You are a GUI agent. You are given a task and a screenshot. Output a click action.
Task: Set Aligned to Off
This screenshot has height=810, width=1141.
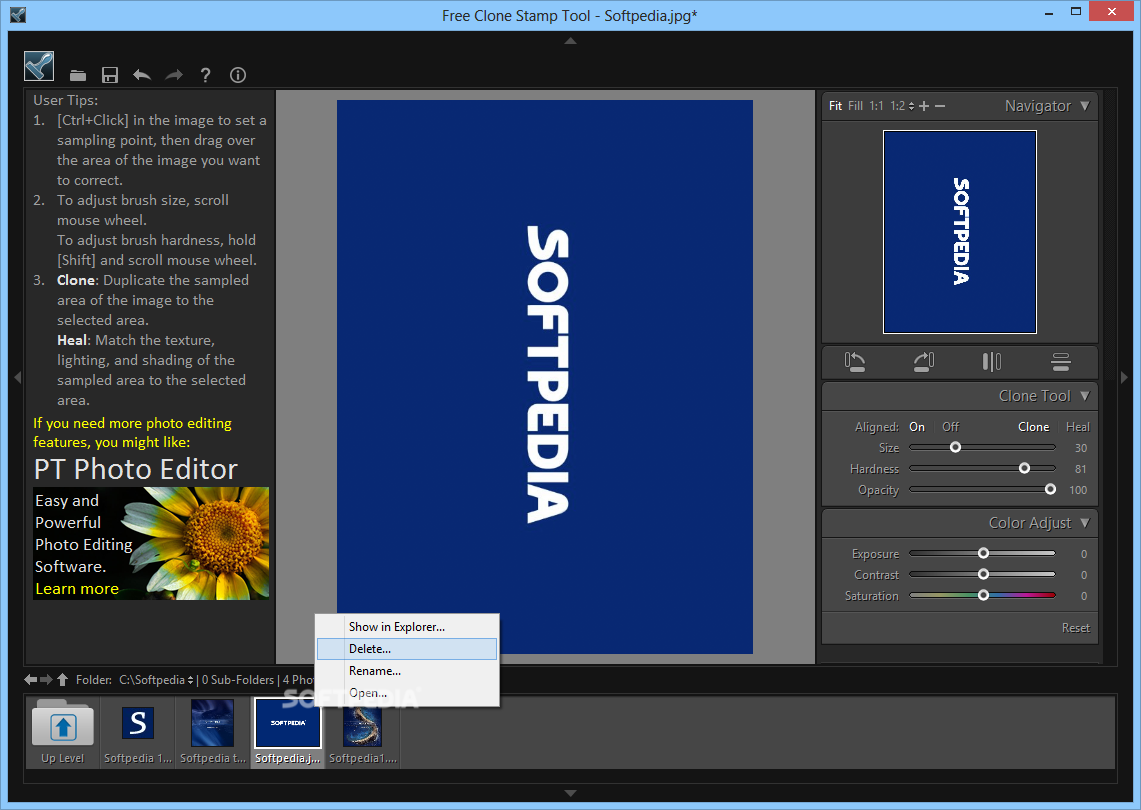pyautogui.click(x=950, y=427)
